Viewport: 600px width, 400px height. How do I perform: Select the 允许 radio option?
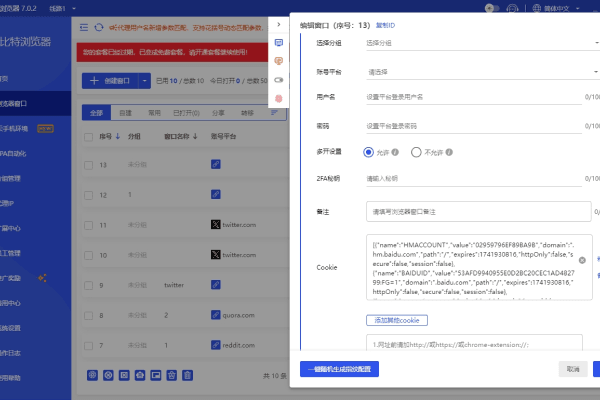(x=368, y=152)
